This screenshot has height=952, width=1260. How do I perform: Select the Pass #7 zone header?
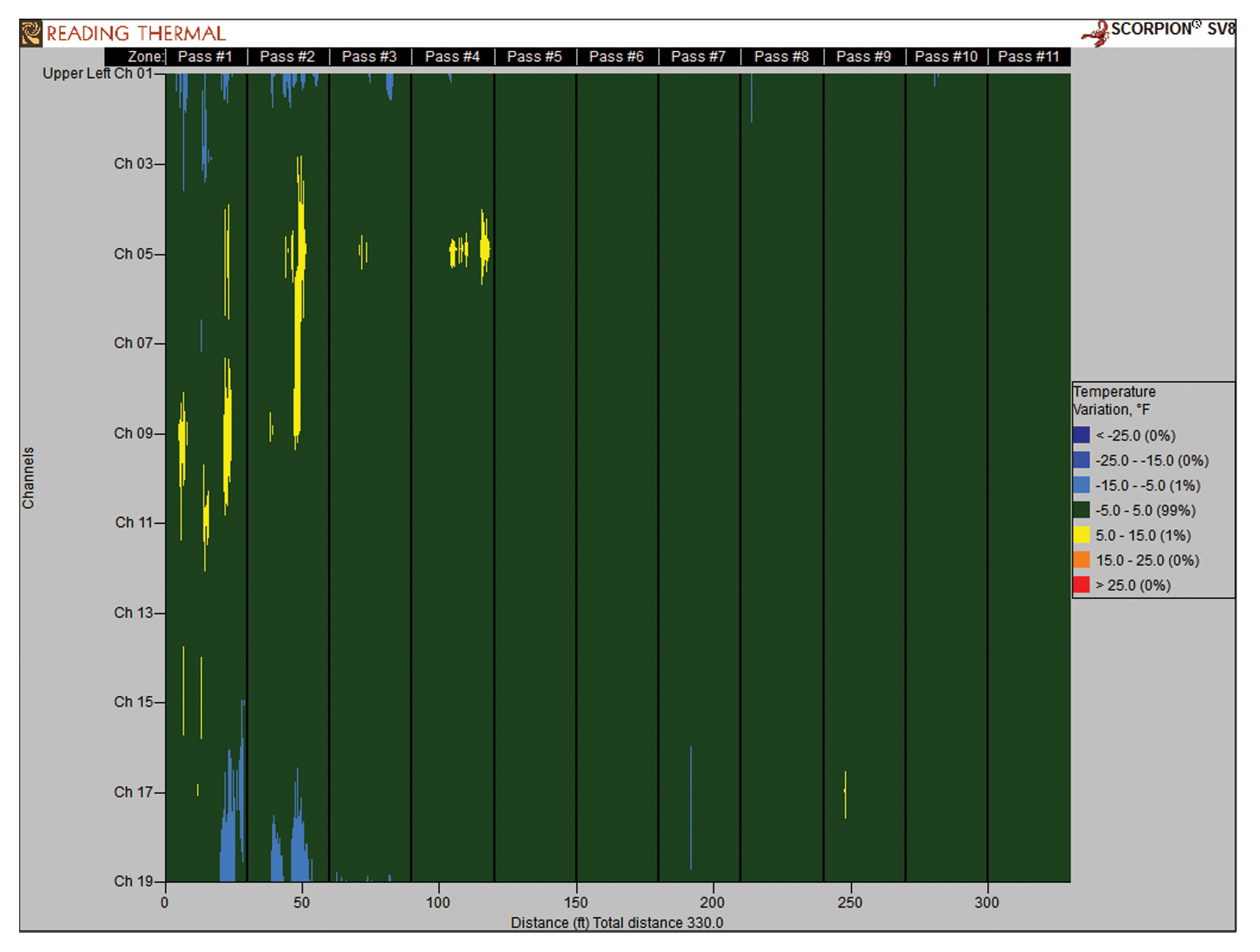click(x=698, y=56)
